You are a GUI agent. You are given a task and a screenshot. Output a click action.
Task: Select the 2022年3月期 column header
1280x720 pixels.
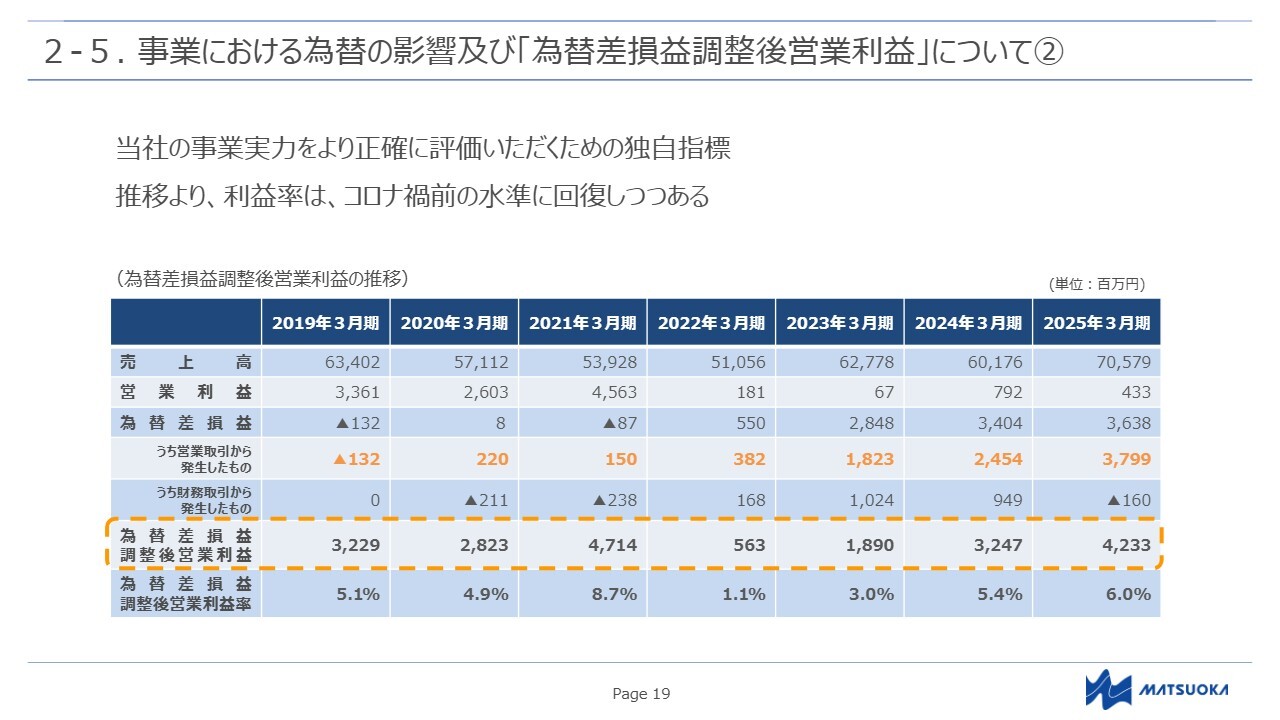point(711,323)
